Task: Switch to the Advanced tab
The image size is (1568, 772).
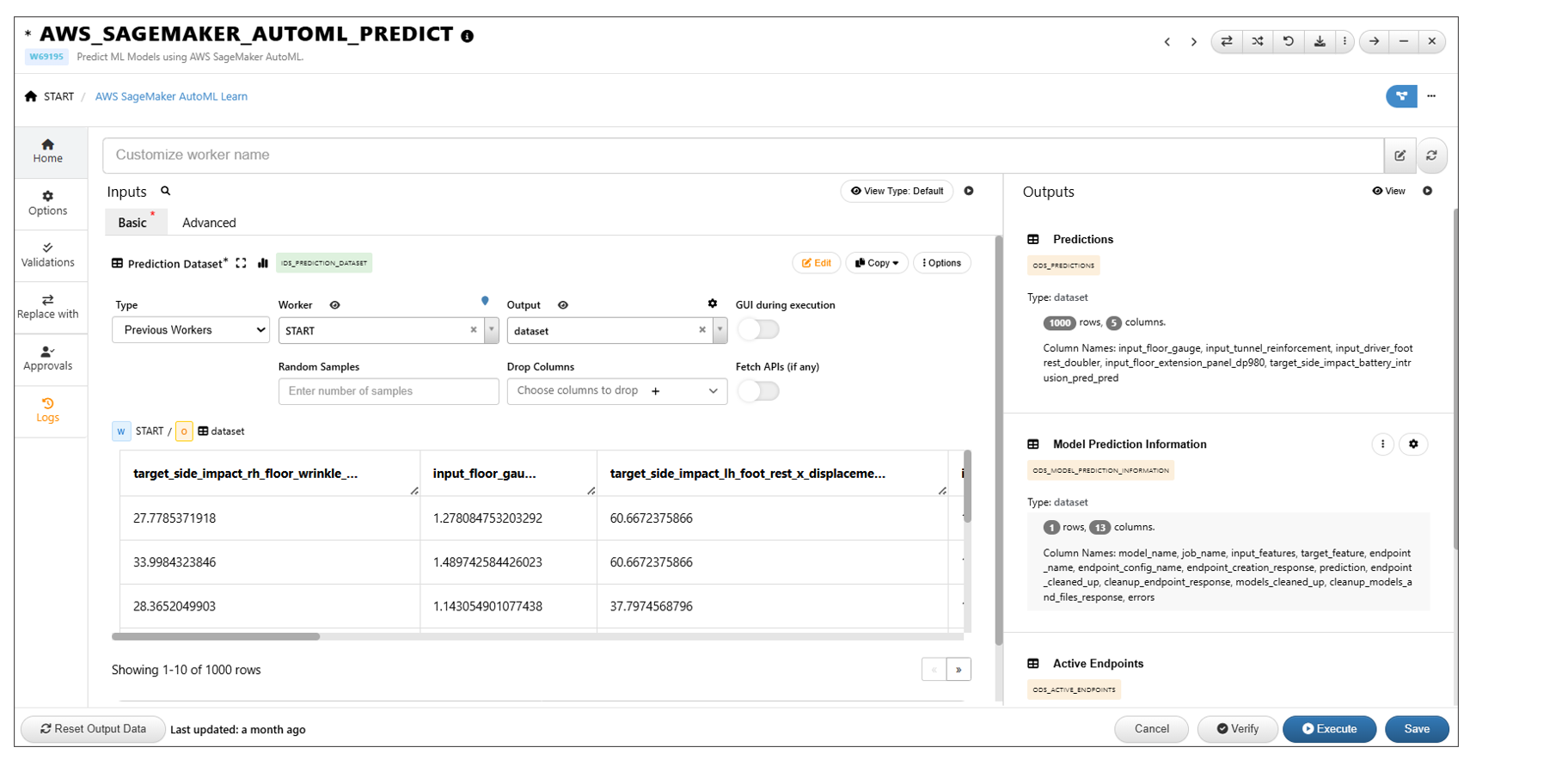Action: [209, 223]
